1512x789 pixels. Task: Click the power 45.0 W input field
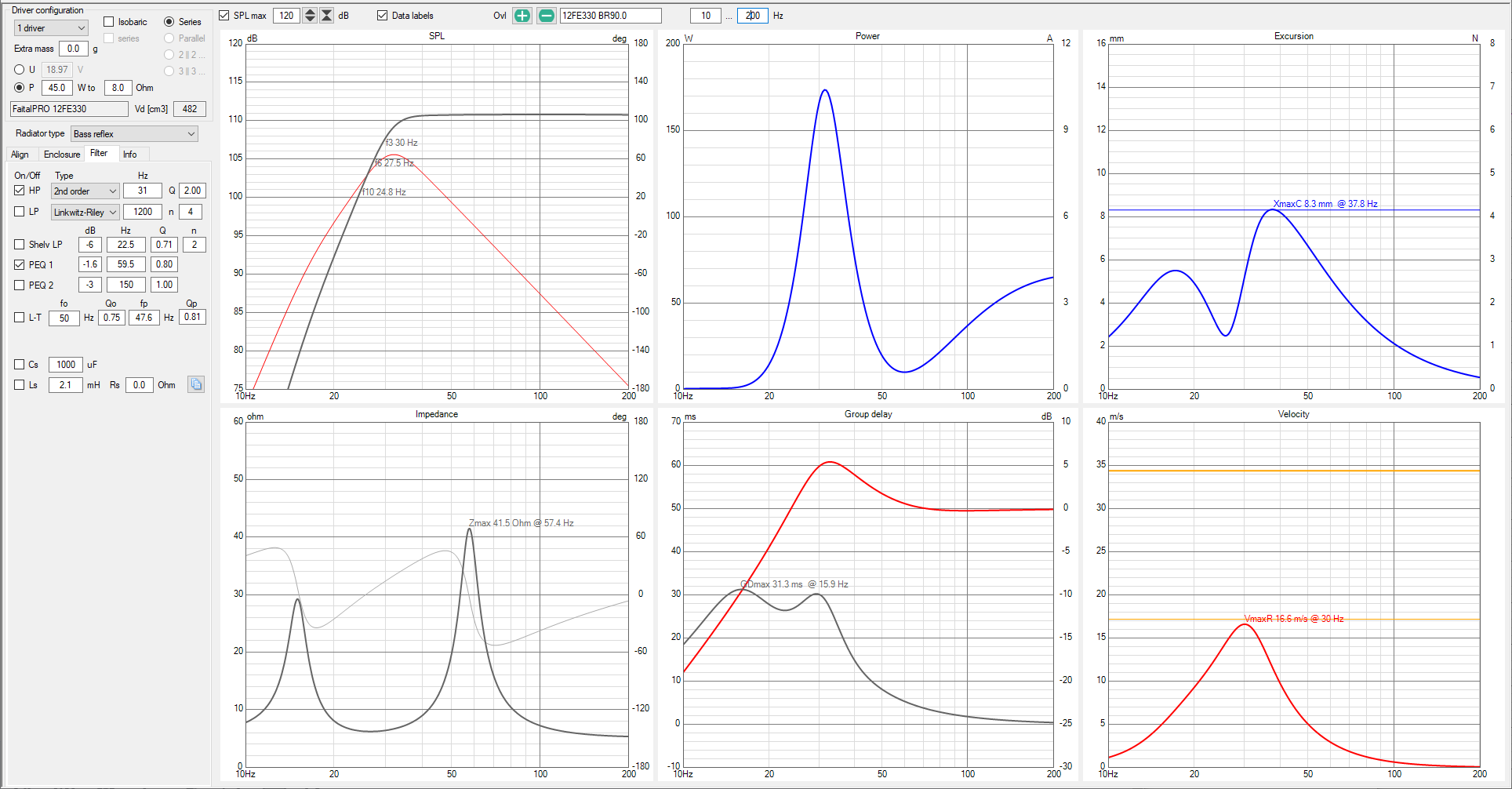click(x=57, y=88)
